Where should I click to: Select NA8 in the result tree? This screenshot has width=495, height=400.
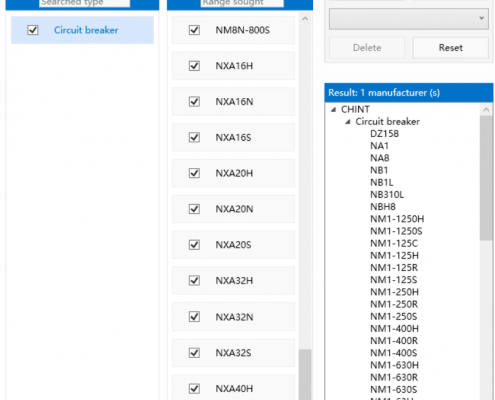point(380,158)
